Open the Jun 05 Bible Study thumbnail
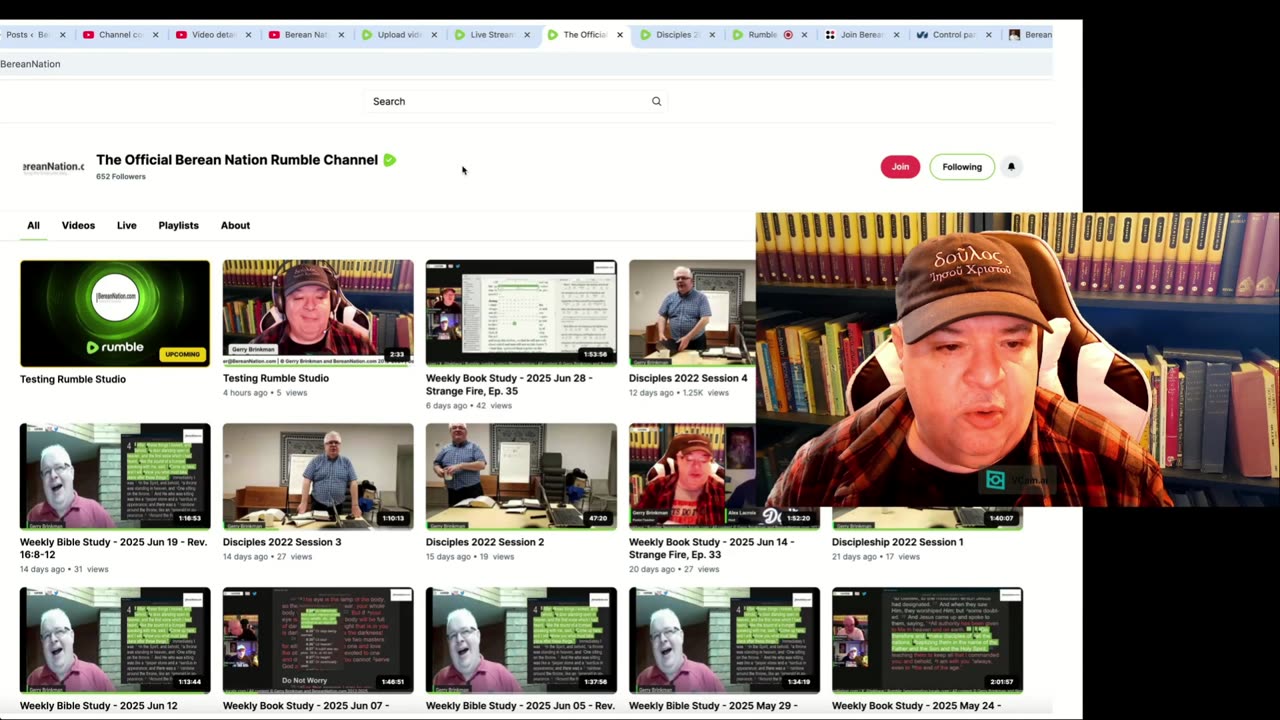This screenshot has height=720, width=1280. click(x=521, y=640)
